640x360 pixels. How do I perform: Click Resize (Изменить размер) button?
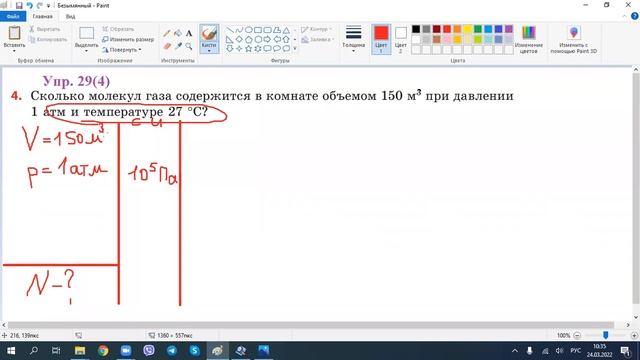coord(128,40)
